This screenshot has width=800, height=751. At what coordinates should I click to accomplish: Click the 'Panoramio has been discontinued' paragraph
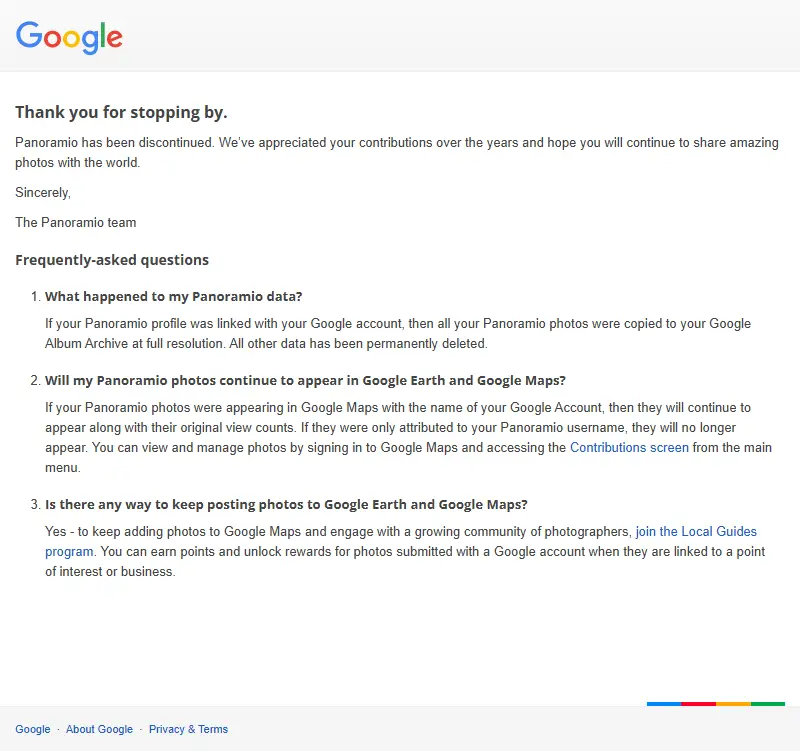tap(397, 153)
